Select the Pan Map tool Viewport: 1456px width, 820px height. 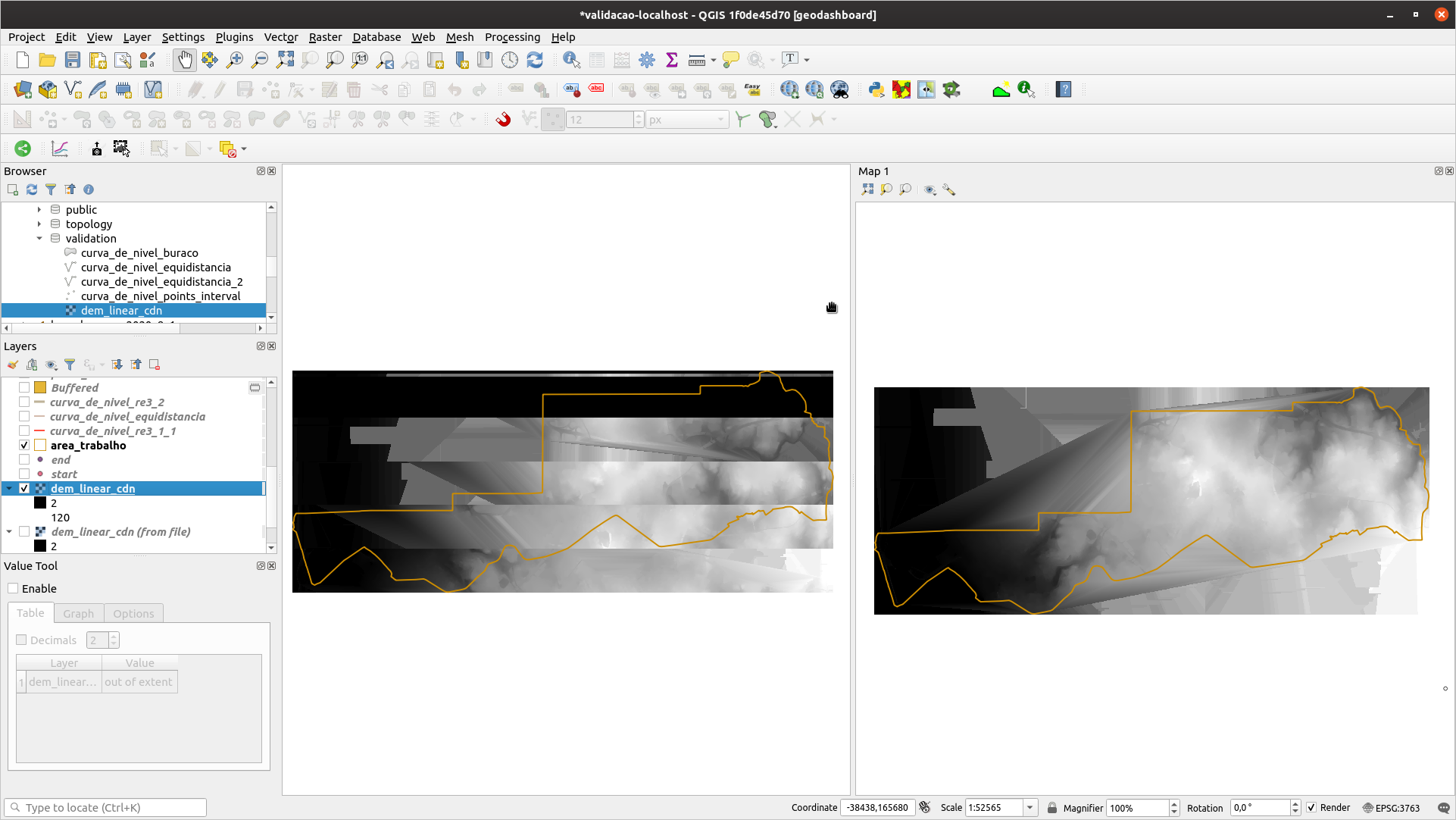pos(184,60)
